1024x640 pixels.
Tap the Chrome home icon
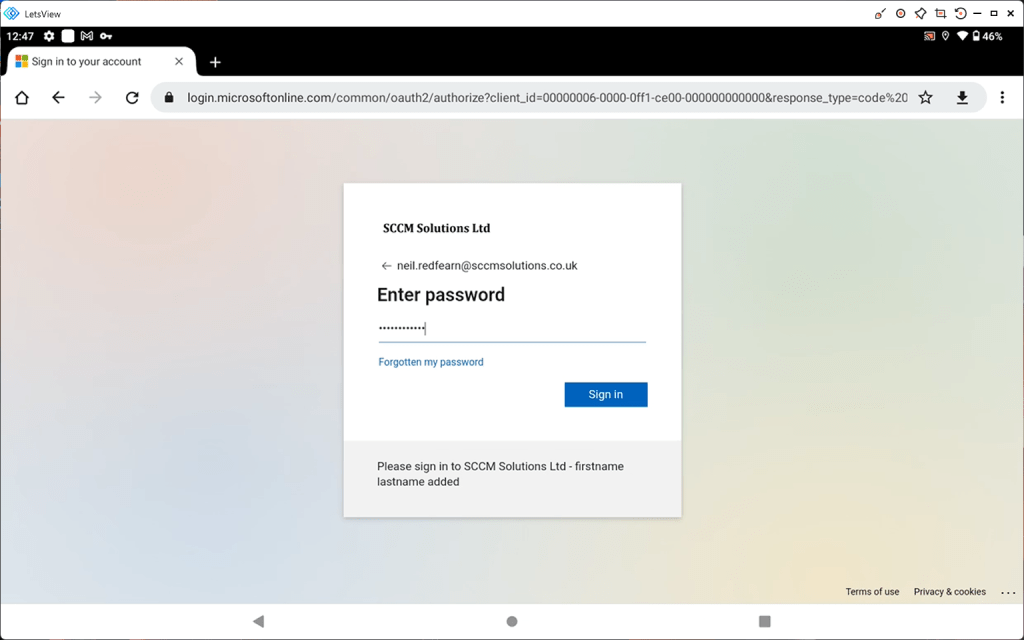22,98
